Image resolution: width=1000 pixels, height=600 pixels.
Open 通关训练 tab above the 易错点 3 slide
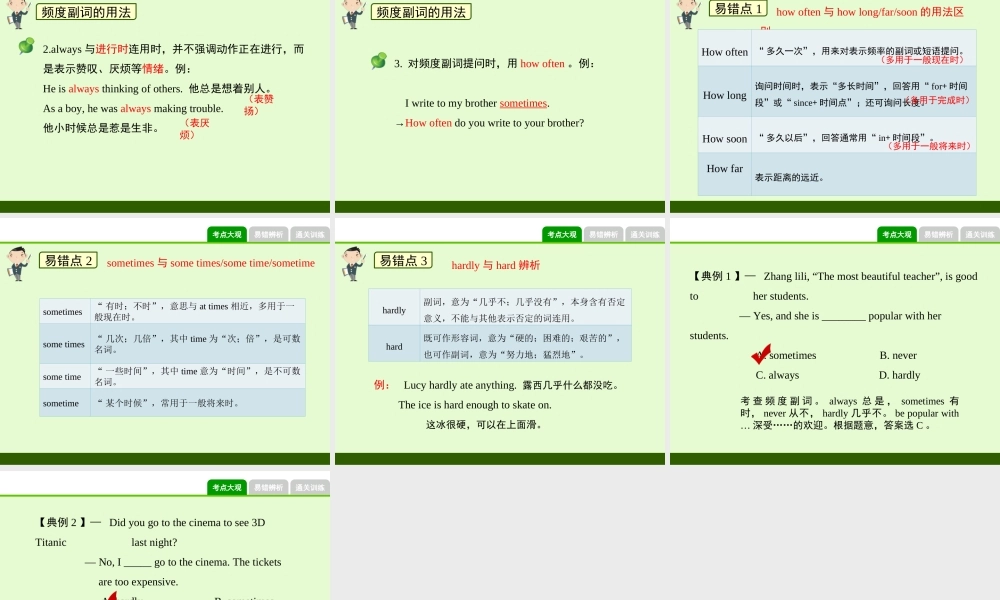(645, 235)
